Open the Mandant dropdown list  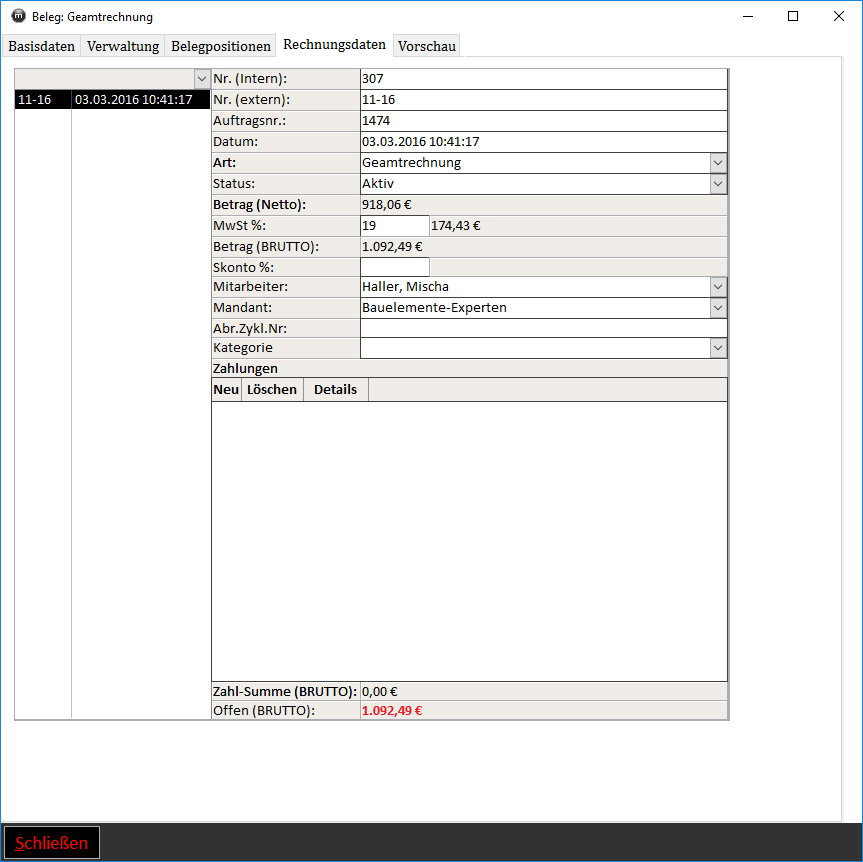click(718, 308)
